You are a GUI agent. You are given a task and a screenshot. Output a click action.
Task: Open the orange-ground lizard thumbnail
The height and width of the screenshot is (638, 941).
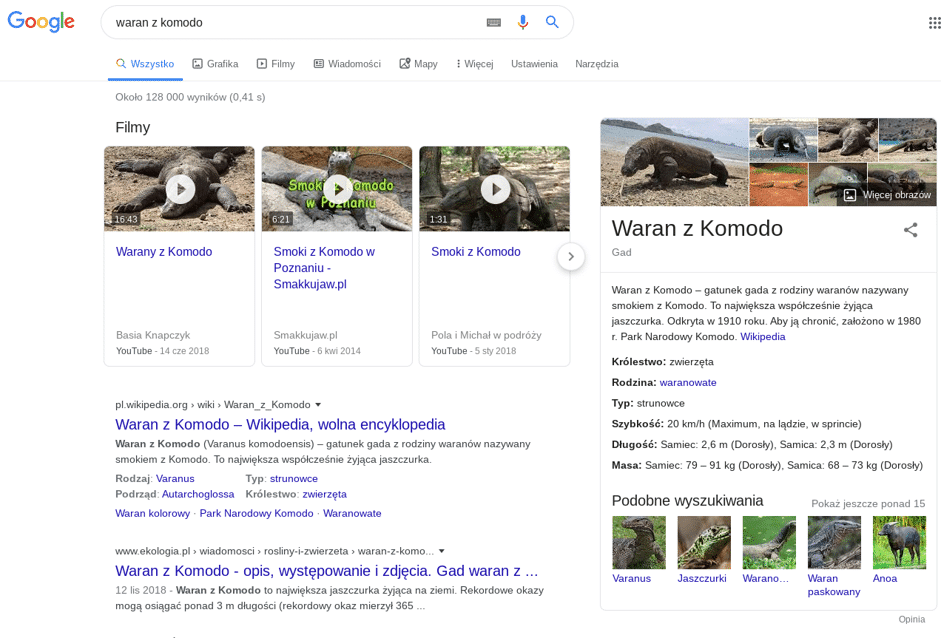(x=778, y=185)
